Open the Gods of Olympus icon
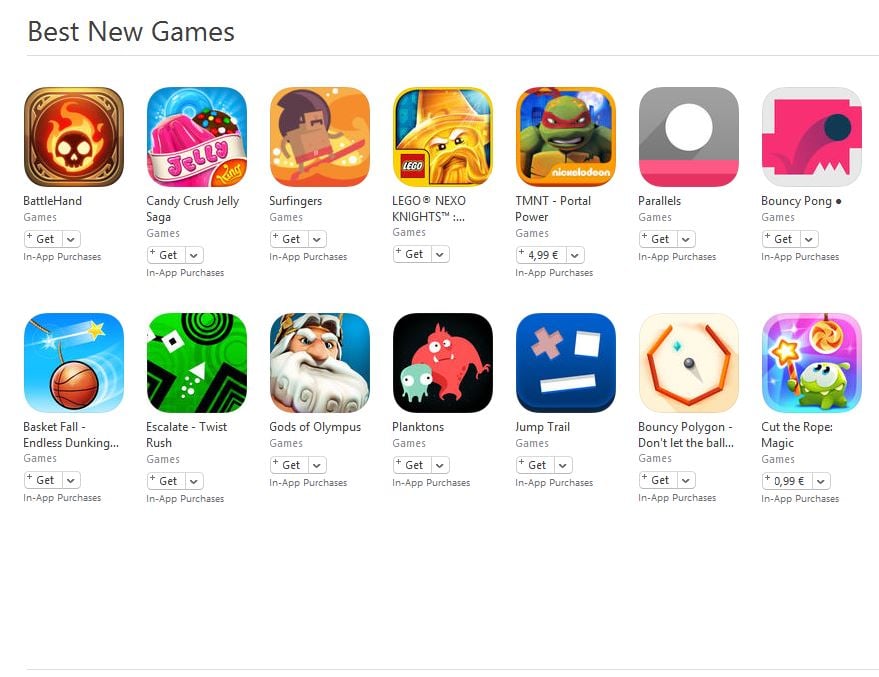This screenshot has width=879, height=677. (320, 363)
